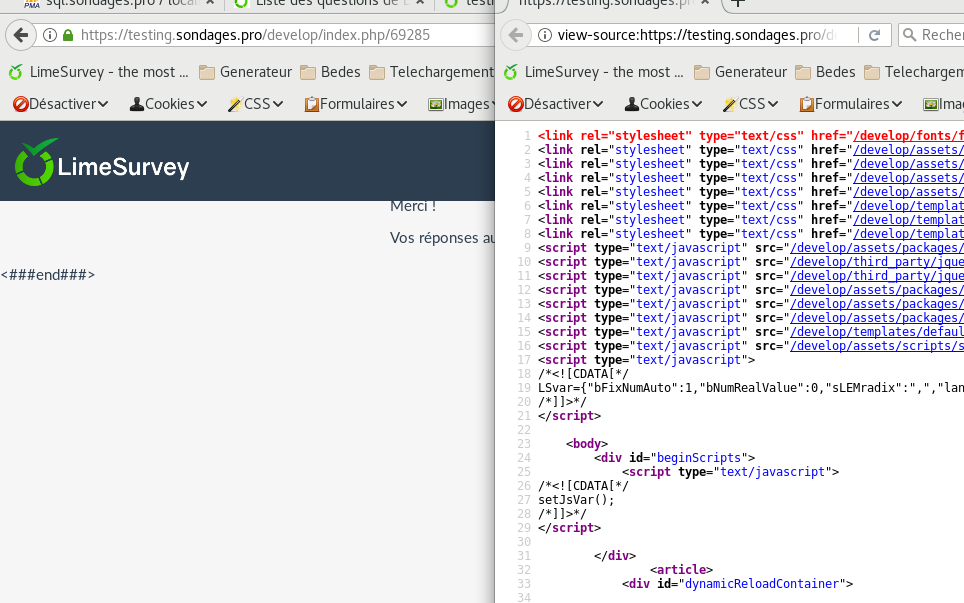This screenshot has height=603, width=964.
Task: Click the back arrow in left browser window
Action: pyautogui.click(x=20, y=35)
